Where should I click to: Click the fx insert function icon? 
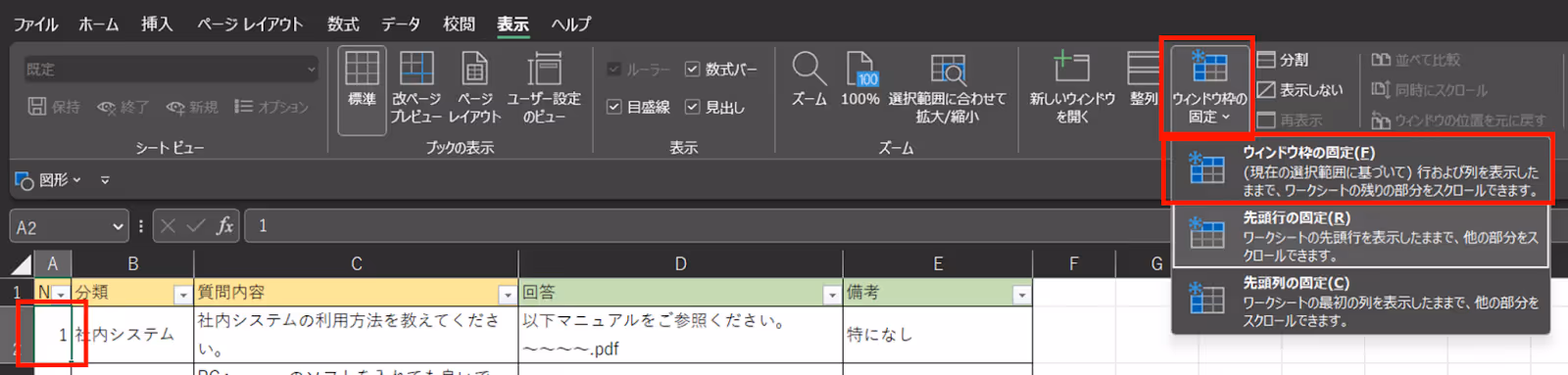pos(224,226)
